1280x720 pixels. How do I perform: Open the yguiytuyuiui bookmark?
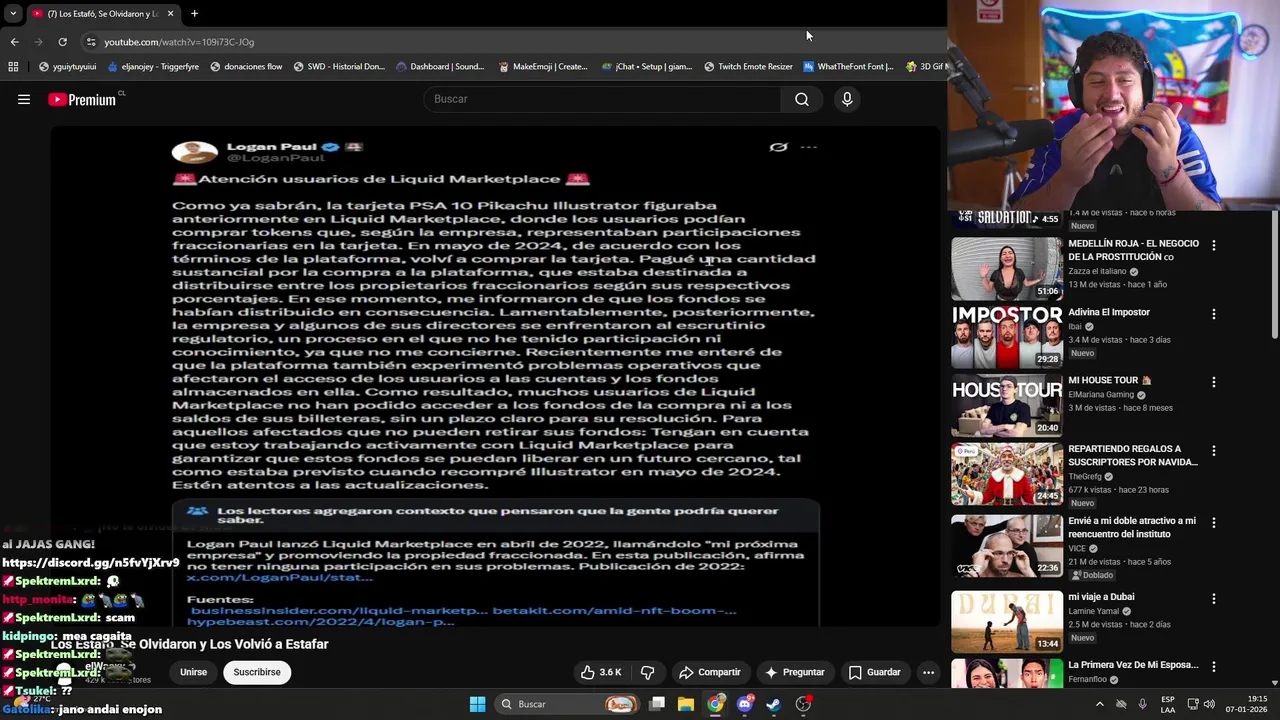pyautogui.click(x=67, y=67)
